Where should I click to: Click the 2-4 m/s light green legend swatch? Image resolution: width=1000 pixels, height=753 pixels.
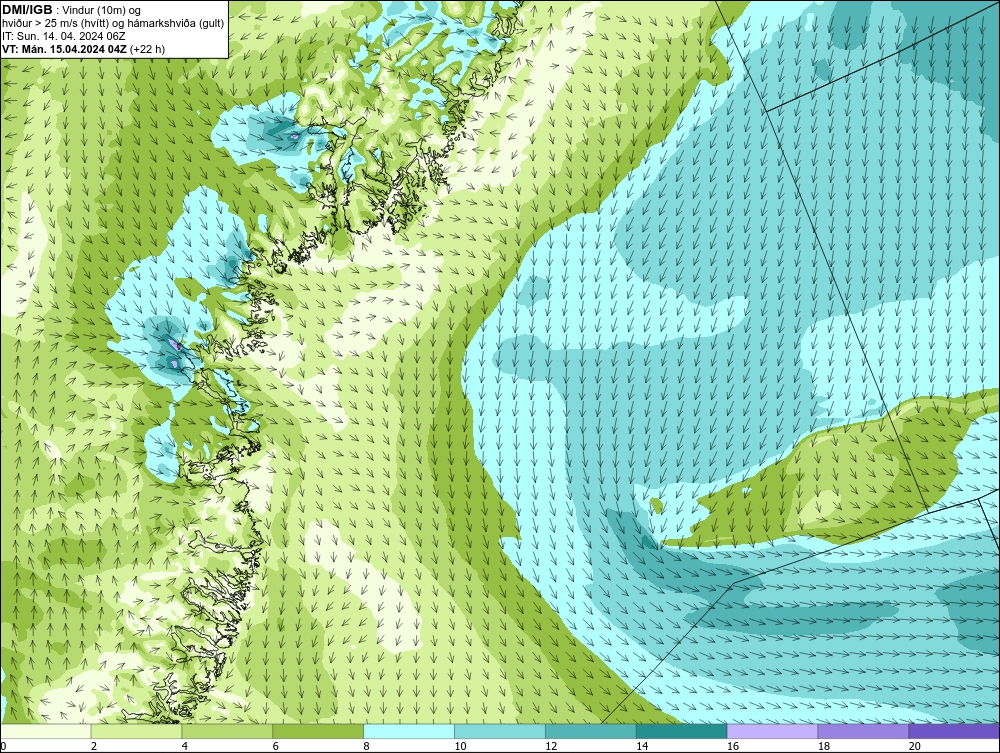point(136,731)
